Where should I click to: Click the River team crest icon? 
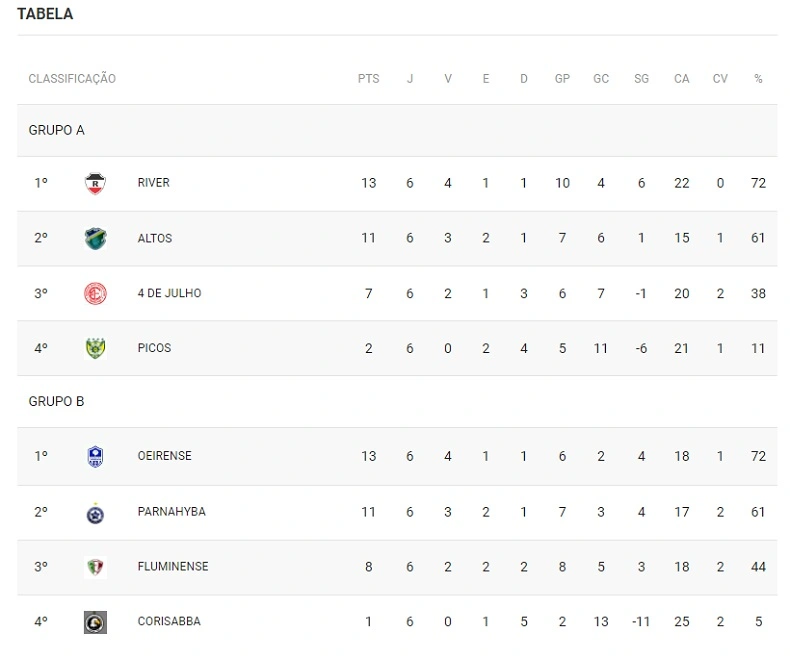(95, 184)
